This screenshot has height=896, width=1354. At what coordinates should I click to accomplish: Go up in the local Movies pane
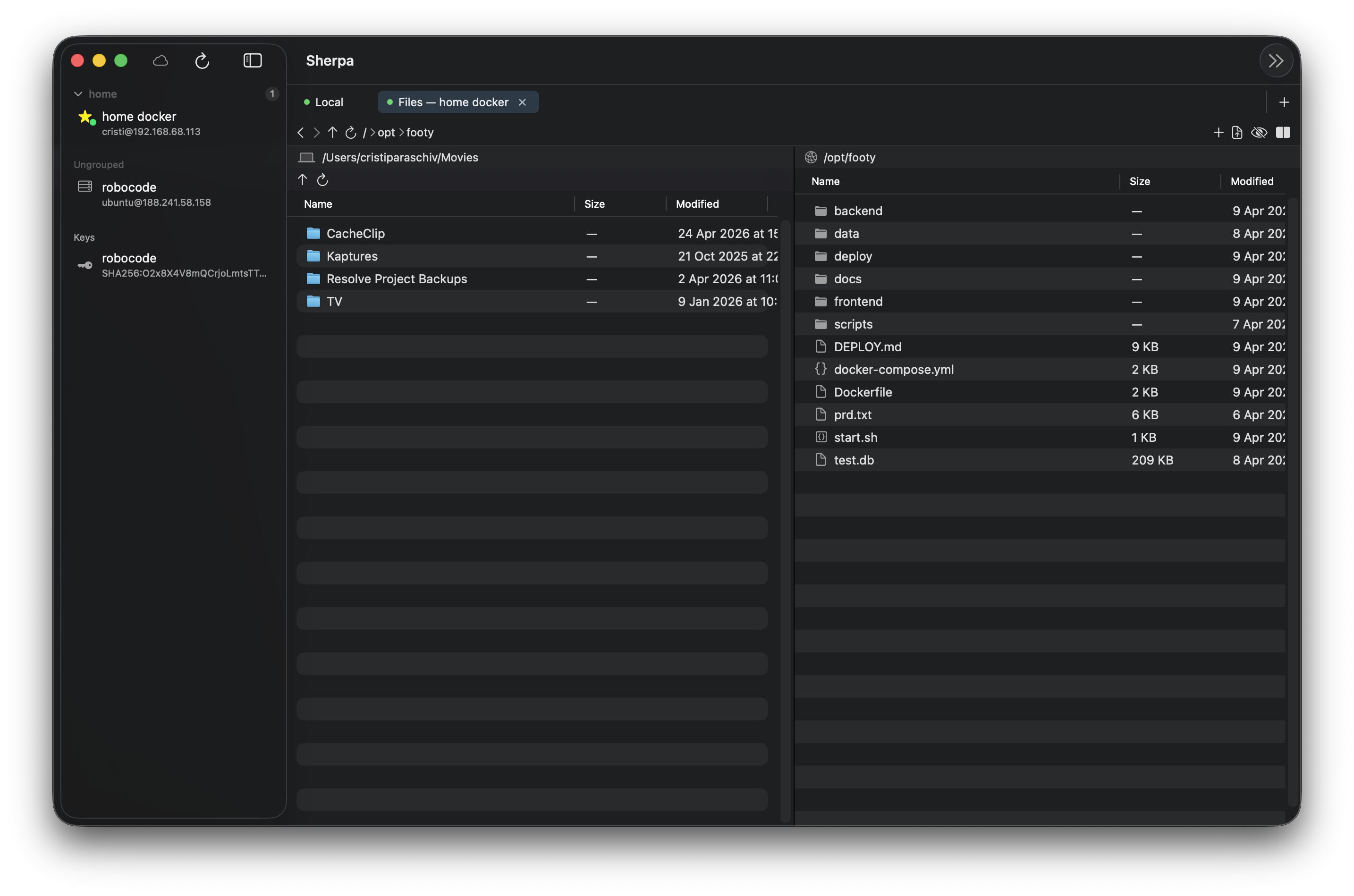click(x=303, y=180)
